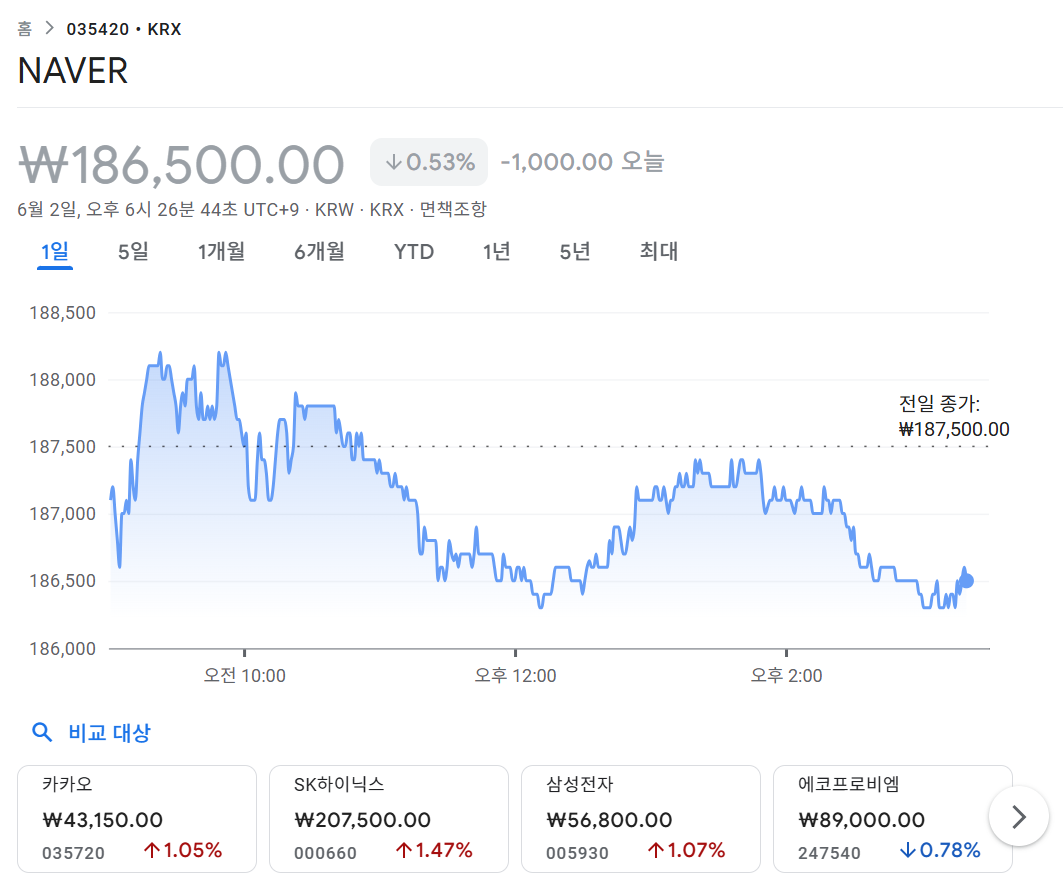Click the red up arrow on the SK하이닉스 card
1063x896 pixels.
[x=404, y=850]
